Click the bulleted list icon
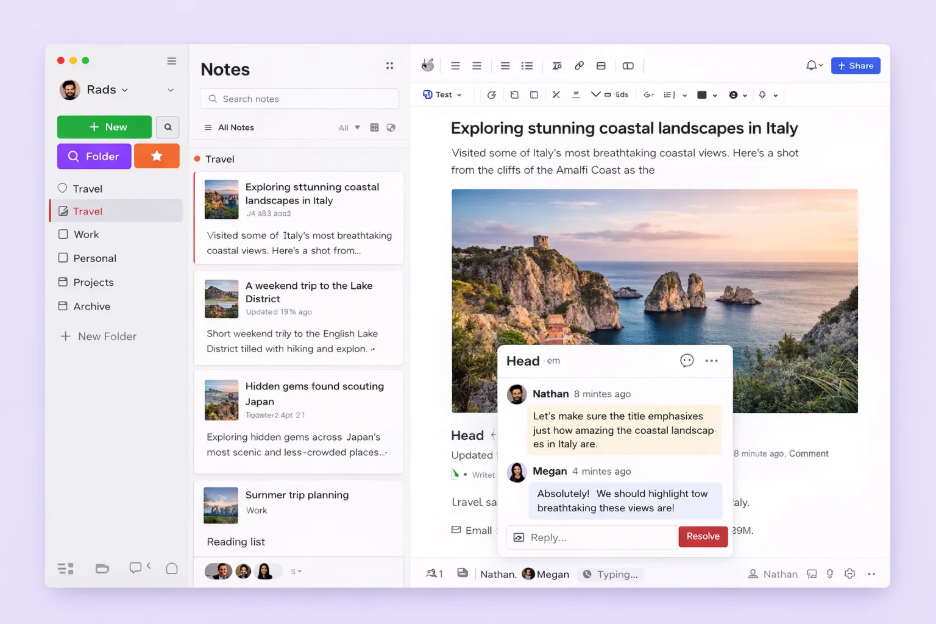 point(527,66)
